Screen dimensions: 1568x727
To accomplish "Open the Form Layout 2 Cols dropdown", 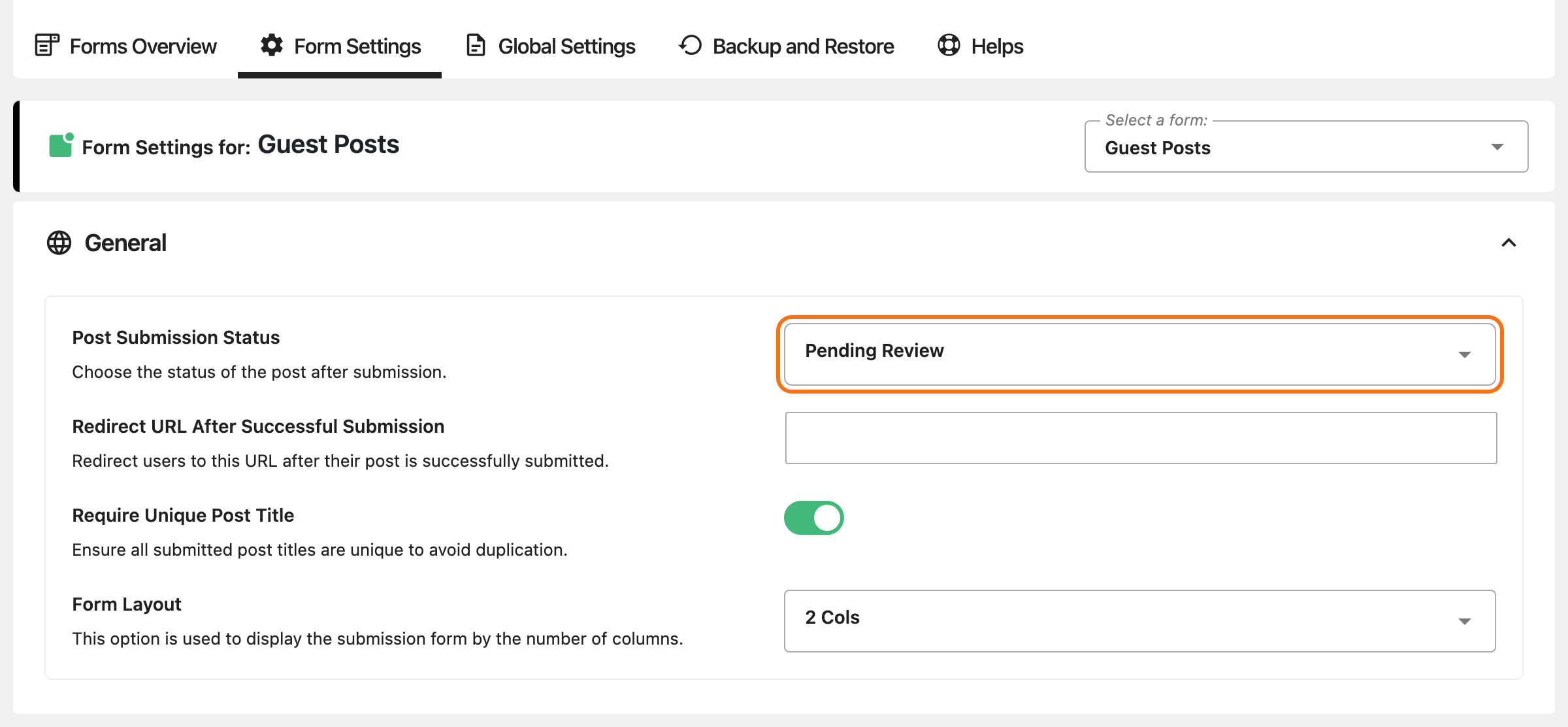I will click(1140, 621).
